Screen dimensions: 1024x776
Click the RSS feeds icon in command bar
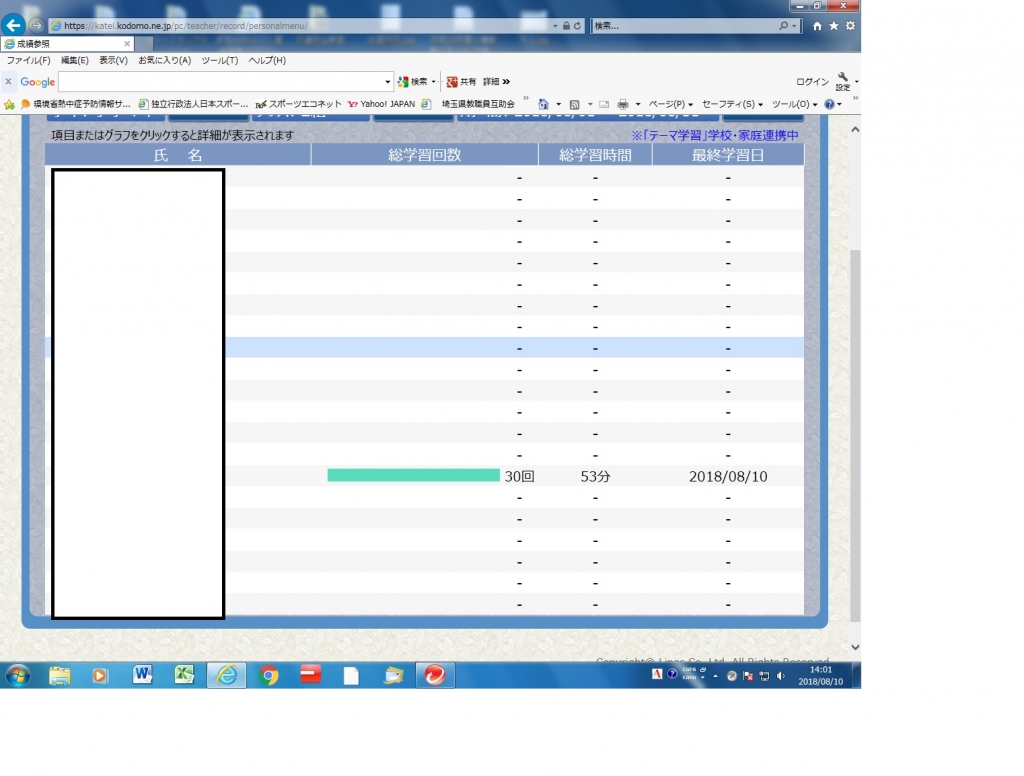[x=575, y=104]
